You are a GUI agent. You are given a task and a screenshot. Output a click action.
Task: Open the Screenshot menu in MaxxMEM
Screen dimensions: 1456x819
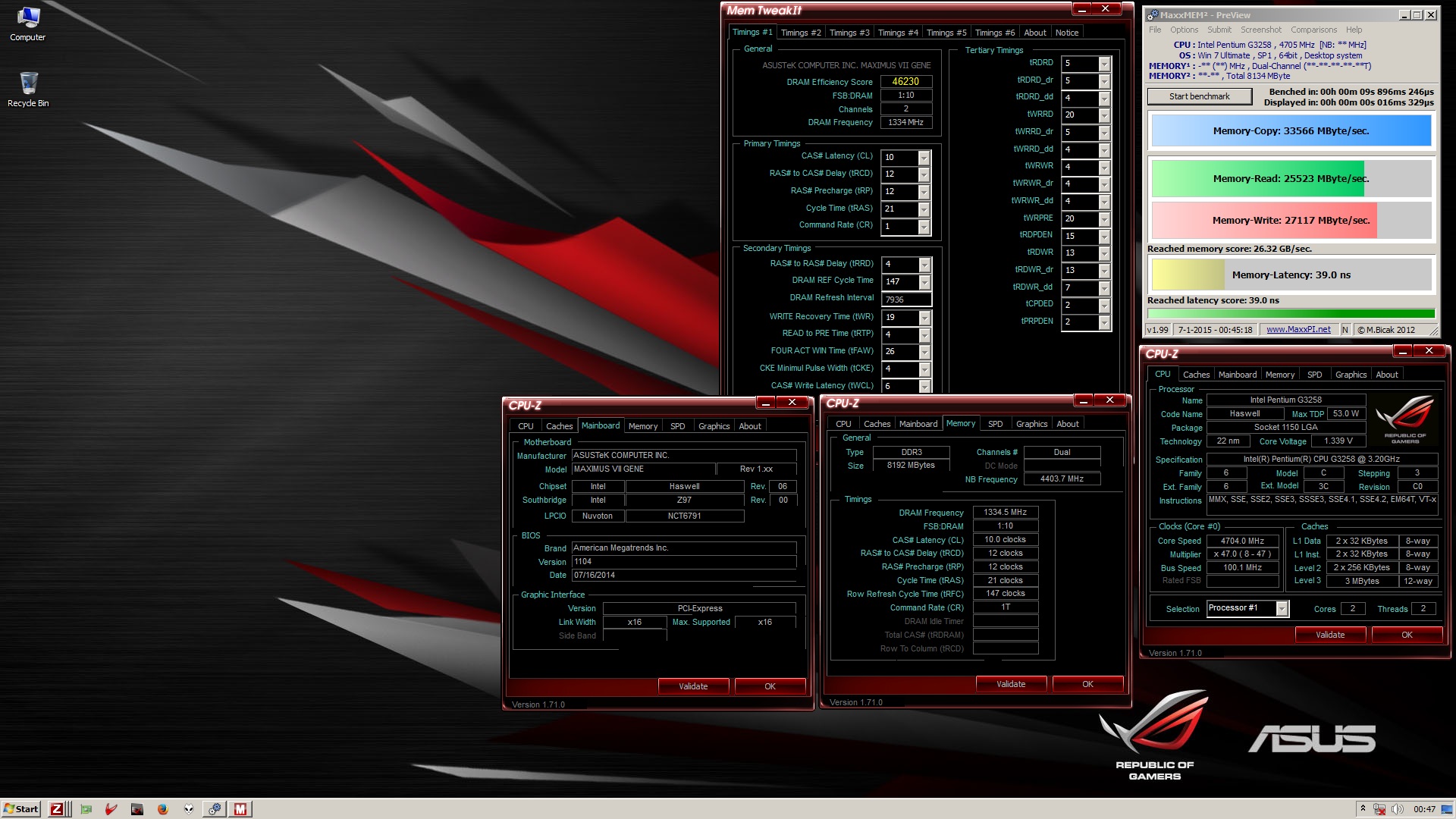click(1261, 30)
